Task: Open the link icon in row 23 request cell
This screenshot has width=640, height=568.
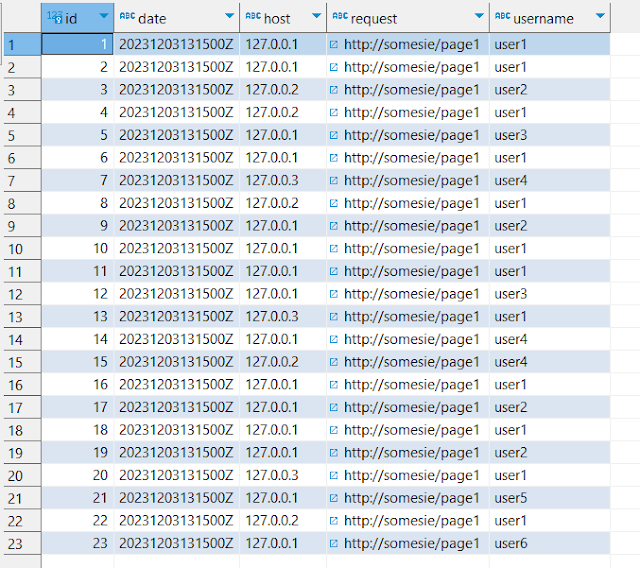Action: 334,544
